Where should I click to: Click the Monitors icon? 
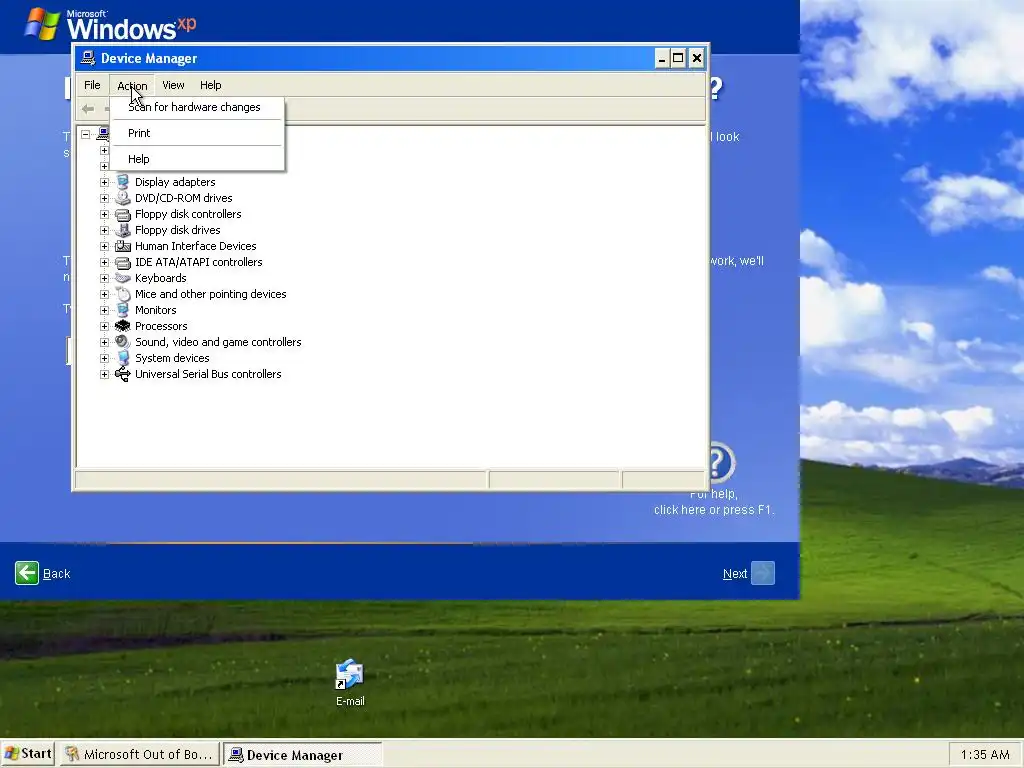point(123,310)
